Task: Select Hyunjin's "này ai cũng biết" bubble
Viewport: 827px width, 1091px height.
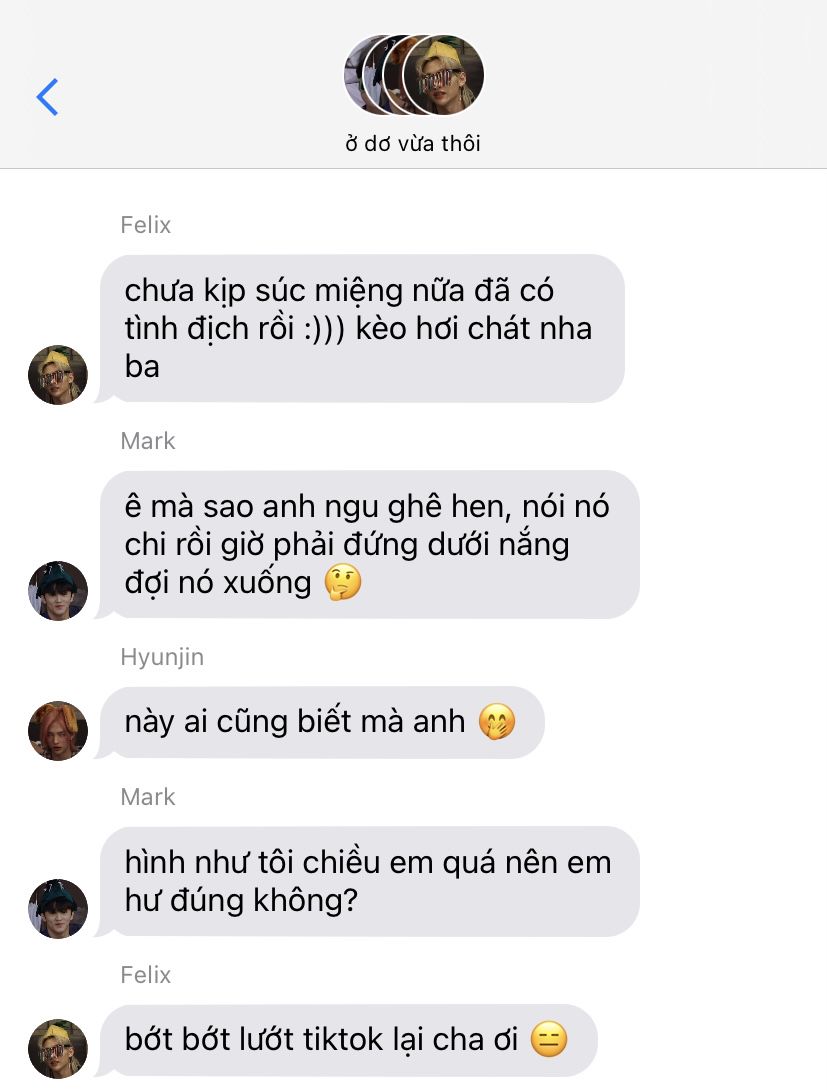Action: click(x=321, y=722)
